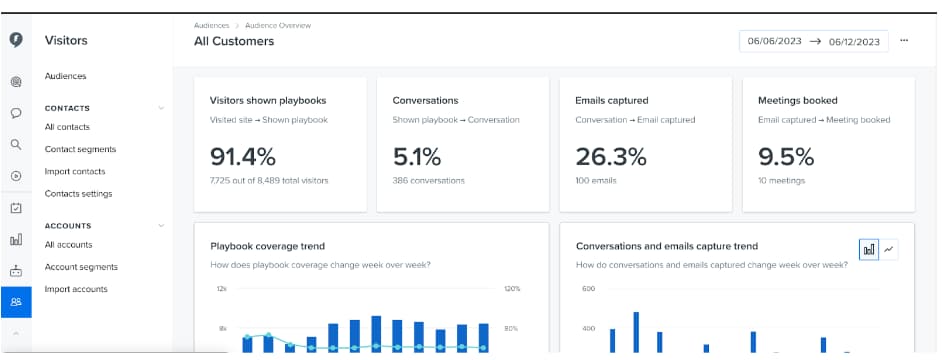946x360 pixels.
Task: Open the bot icon in left rail
Action: pyautogui.click(x=16, y=271)
